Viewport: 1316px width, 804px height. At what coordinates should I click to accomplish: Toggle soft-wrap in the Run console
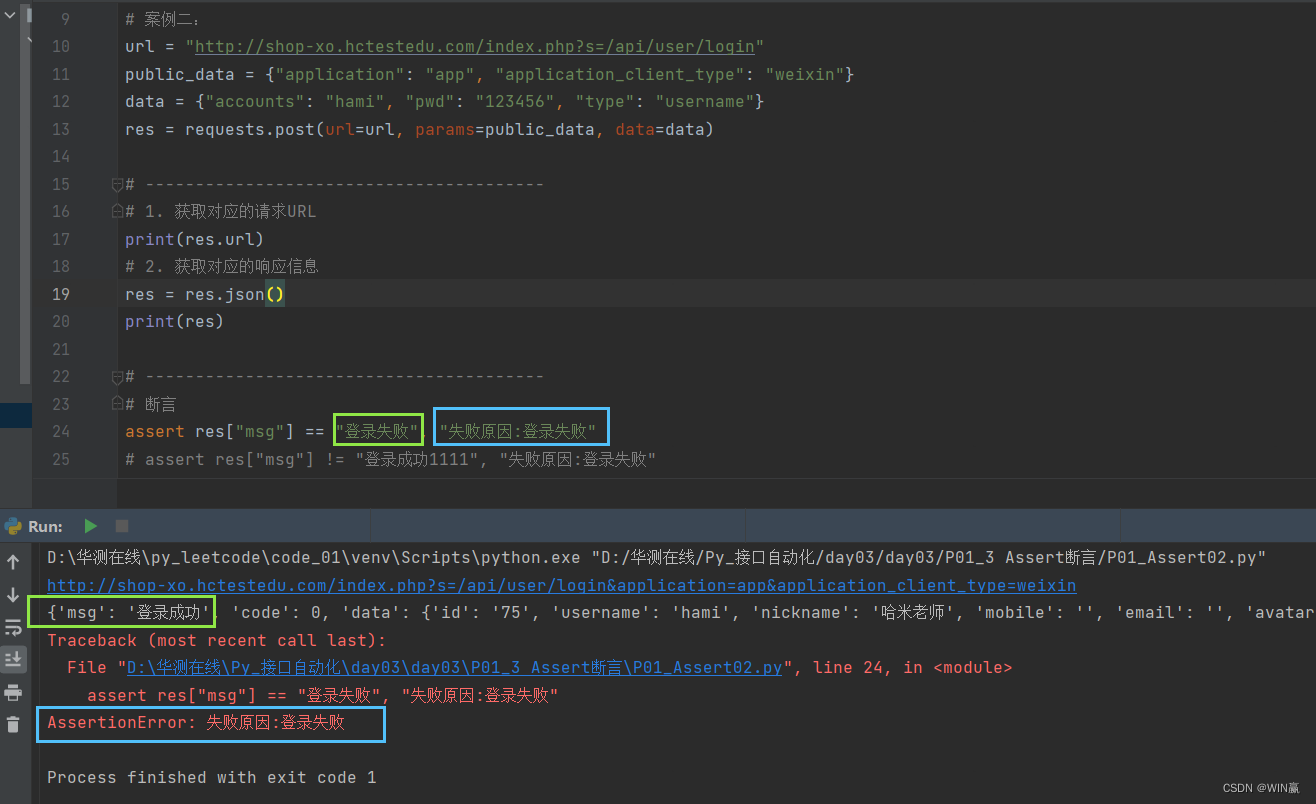click(13, 627)
